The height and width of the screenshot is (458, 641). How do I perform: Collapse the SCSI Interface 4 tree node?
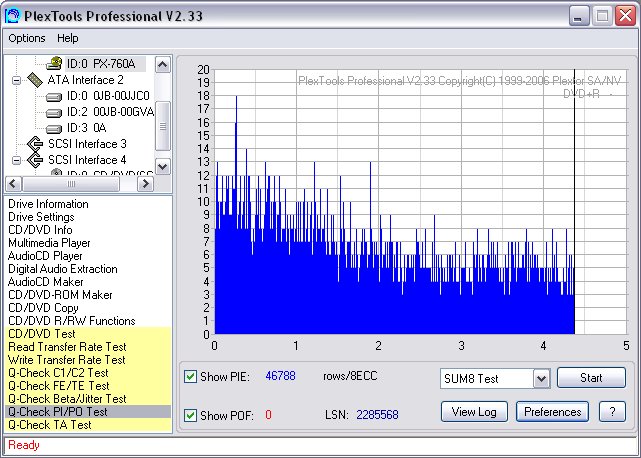16,160
